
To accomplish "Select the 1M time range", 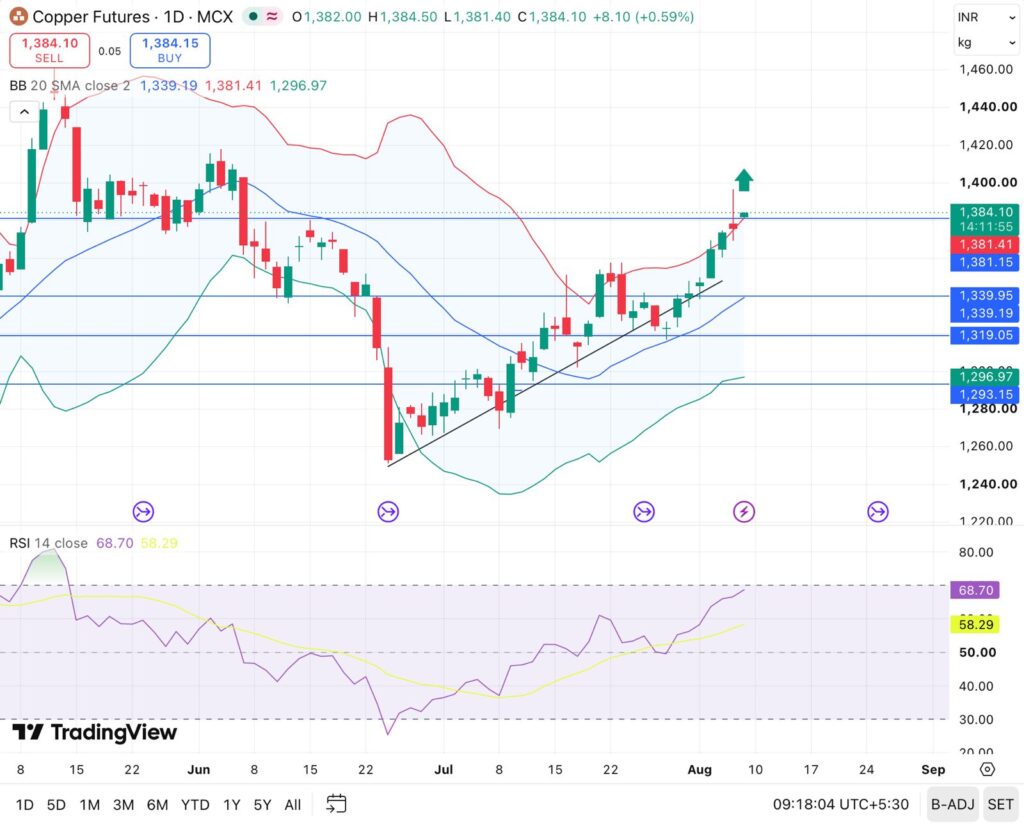I will (89, 804).
